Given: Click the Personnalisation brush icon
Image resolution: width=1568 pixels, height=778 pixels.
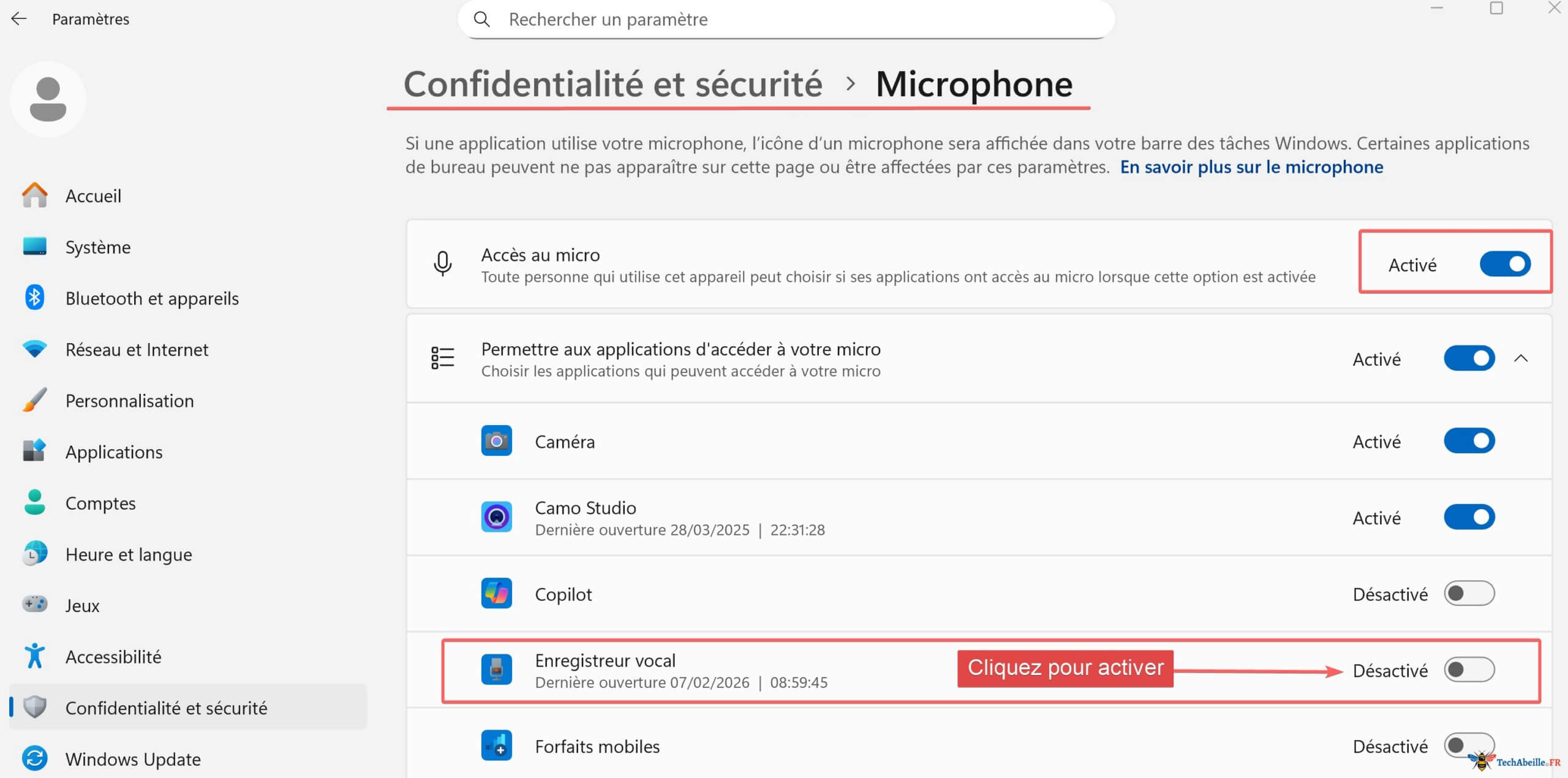Looking at the screenshot, I should (x=35, y=400).
